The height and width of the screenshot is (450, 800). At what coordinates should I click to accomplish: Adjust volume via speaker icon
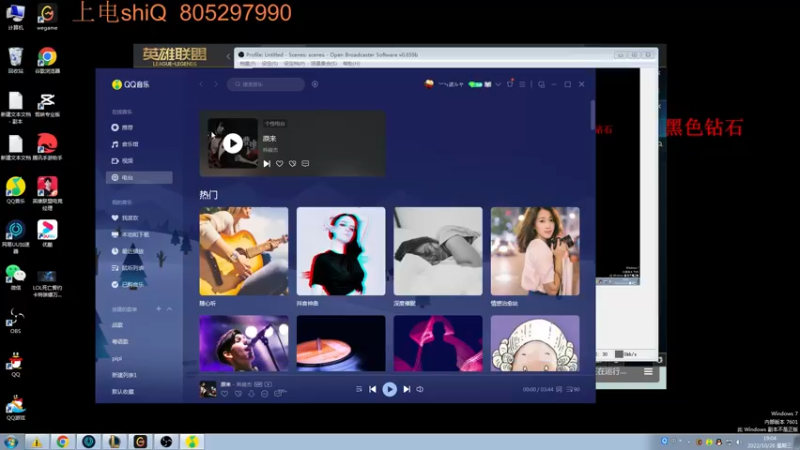[420, 389]
